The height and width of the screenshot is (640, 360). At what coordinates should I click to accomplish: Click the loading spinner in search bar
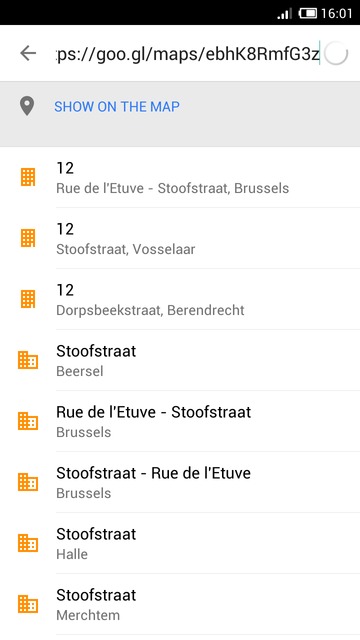click(x=337, y=53)
